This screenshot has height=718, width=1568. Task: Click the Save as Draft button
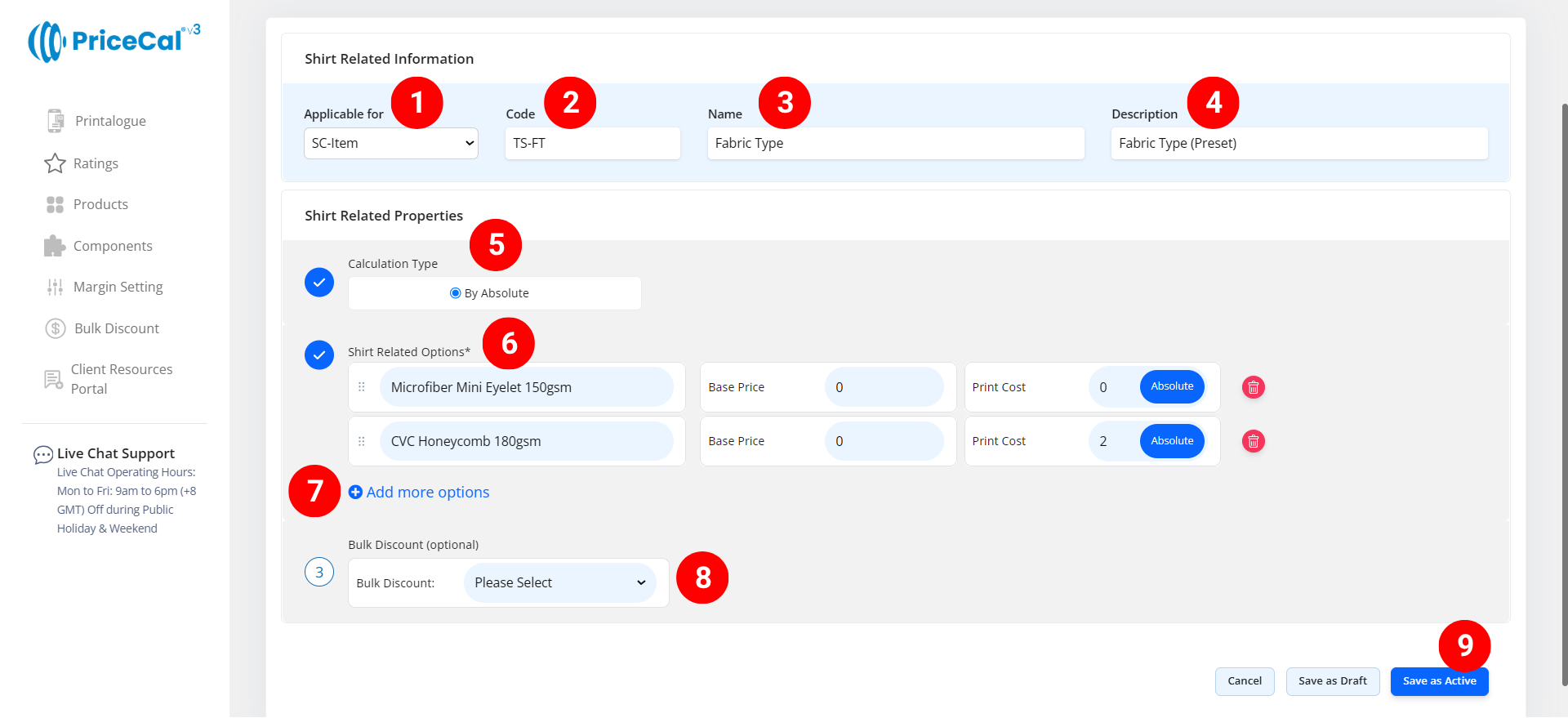click(x=1332, y=681)
